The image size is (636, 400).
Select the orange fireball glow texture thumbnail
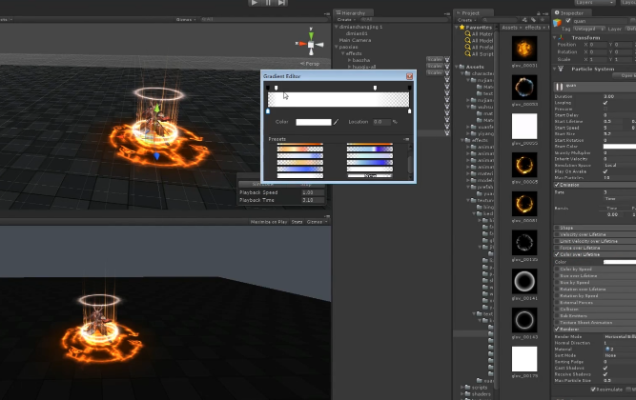525,48
